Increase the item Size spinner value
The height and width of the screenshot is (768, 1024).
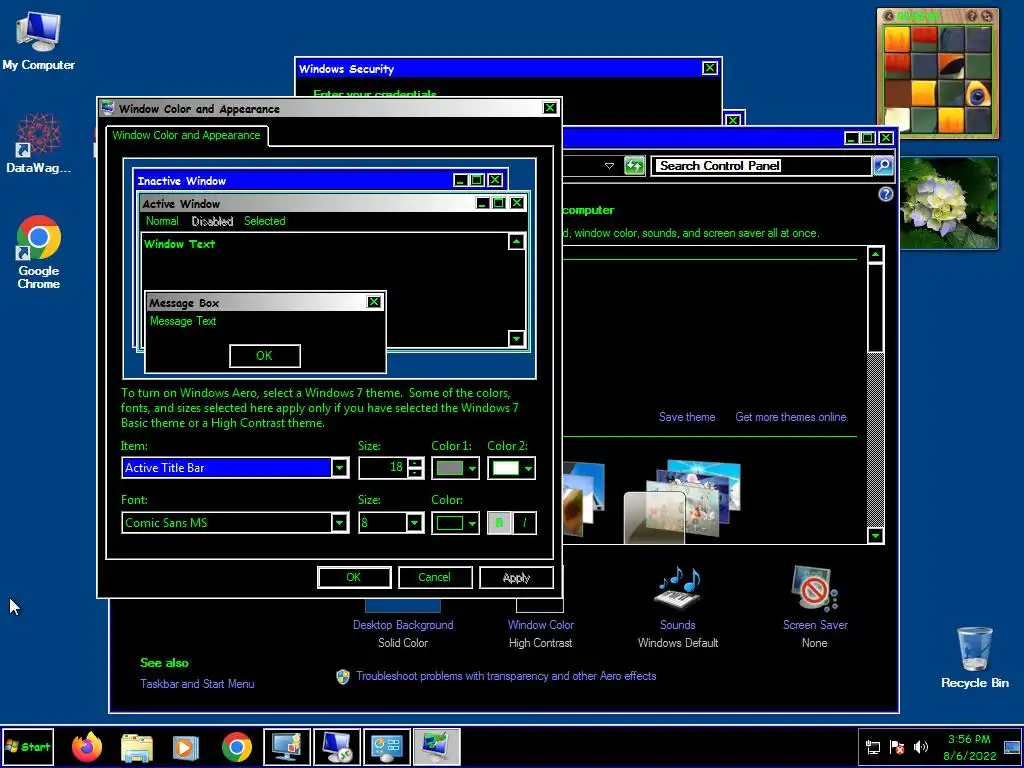(415, 463)
